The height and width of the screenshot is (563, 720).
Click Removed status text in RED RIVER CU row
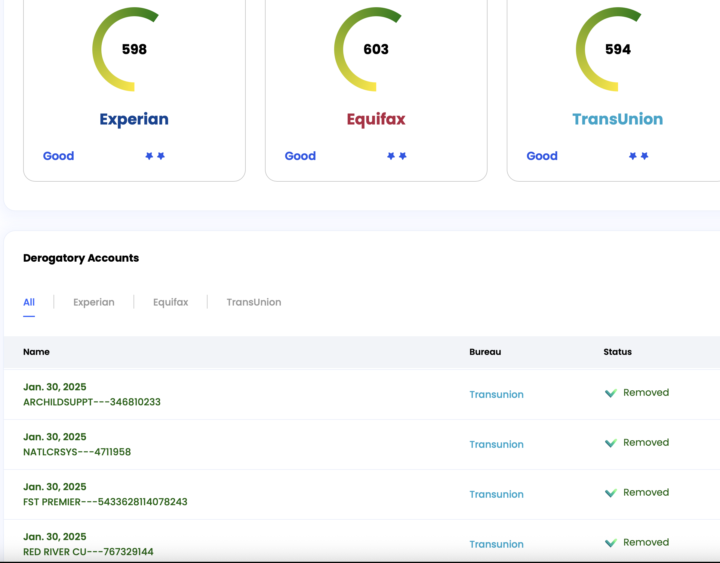coord(646,542)
